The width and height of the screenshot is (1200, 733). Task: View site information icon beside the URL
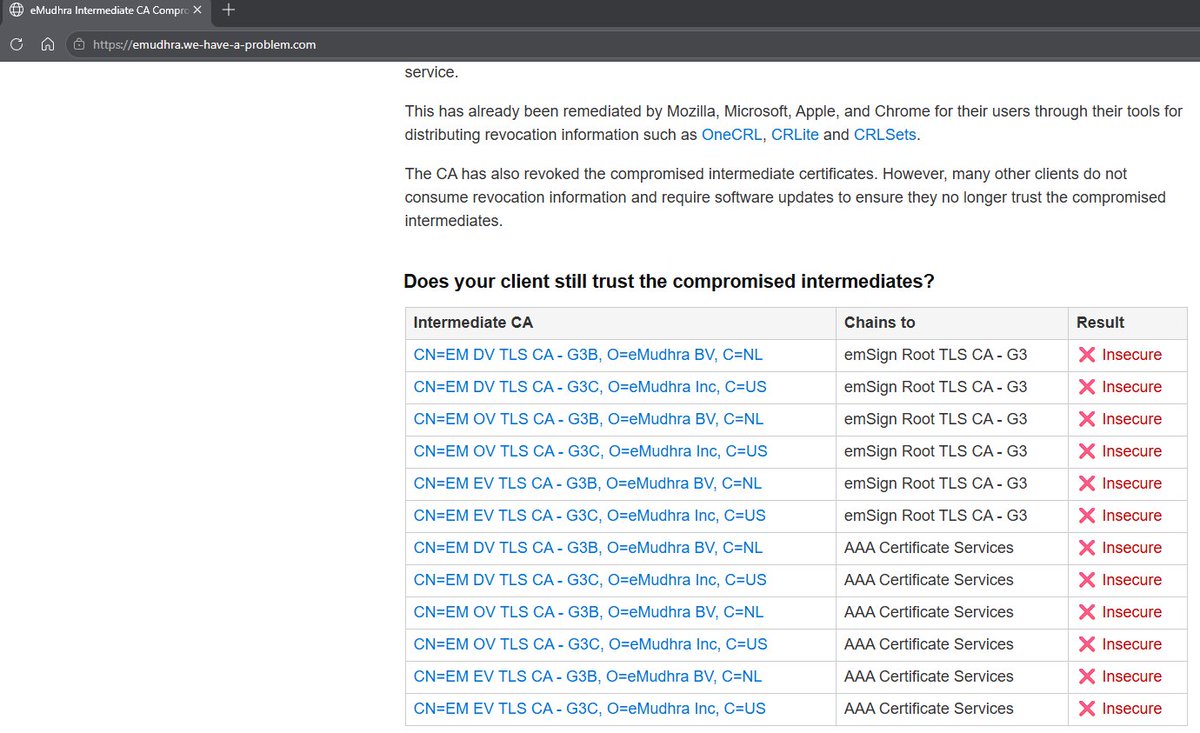point(79,44)
